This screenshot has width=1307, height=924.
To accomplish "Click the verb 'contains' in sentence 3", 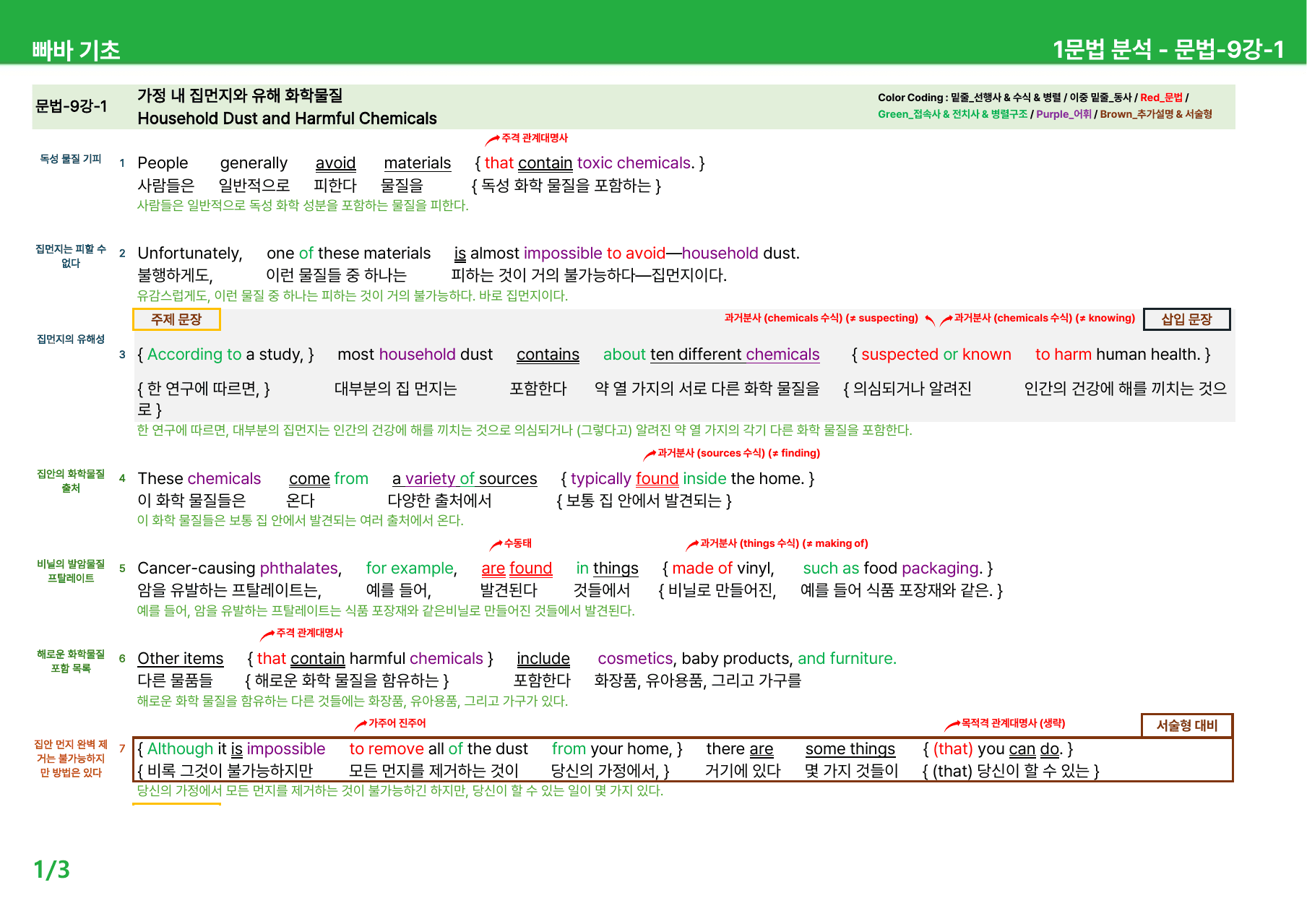I will click(548, 355).
